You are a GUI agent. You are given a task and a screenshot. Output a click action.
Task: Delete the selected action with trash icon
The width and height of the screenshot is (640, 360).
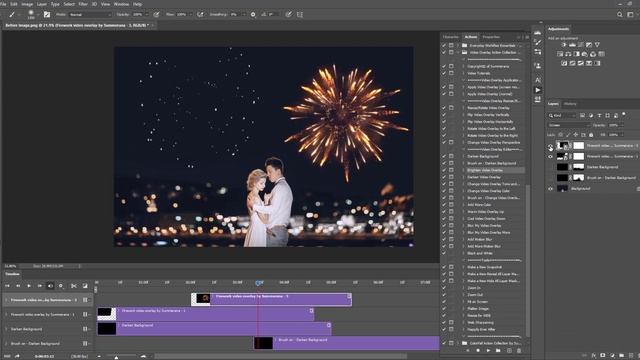click(519, 351)
